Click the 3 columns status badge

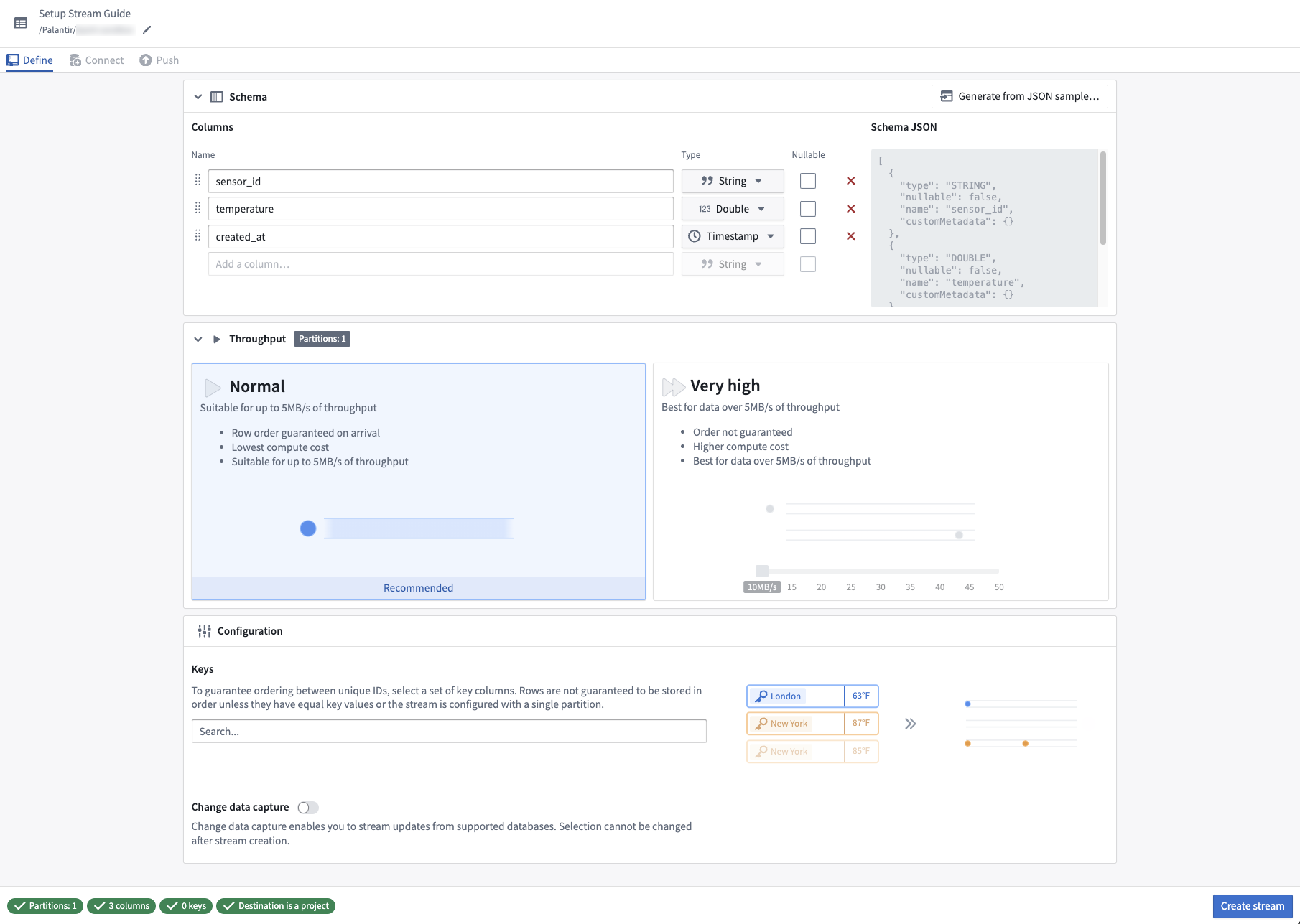pos(121,906)
